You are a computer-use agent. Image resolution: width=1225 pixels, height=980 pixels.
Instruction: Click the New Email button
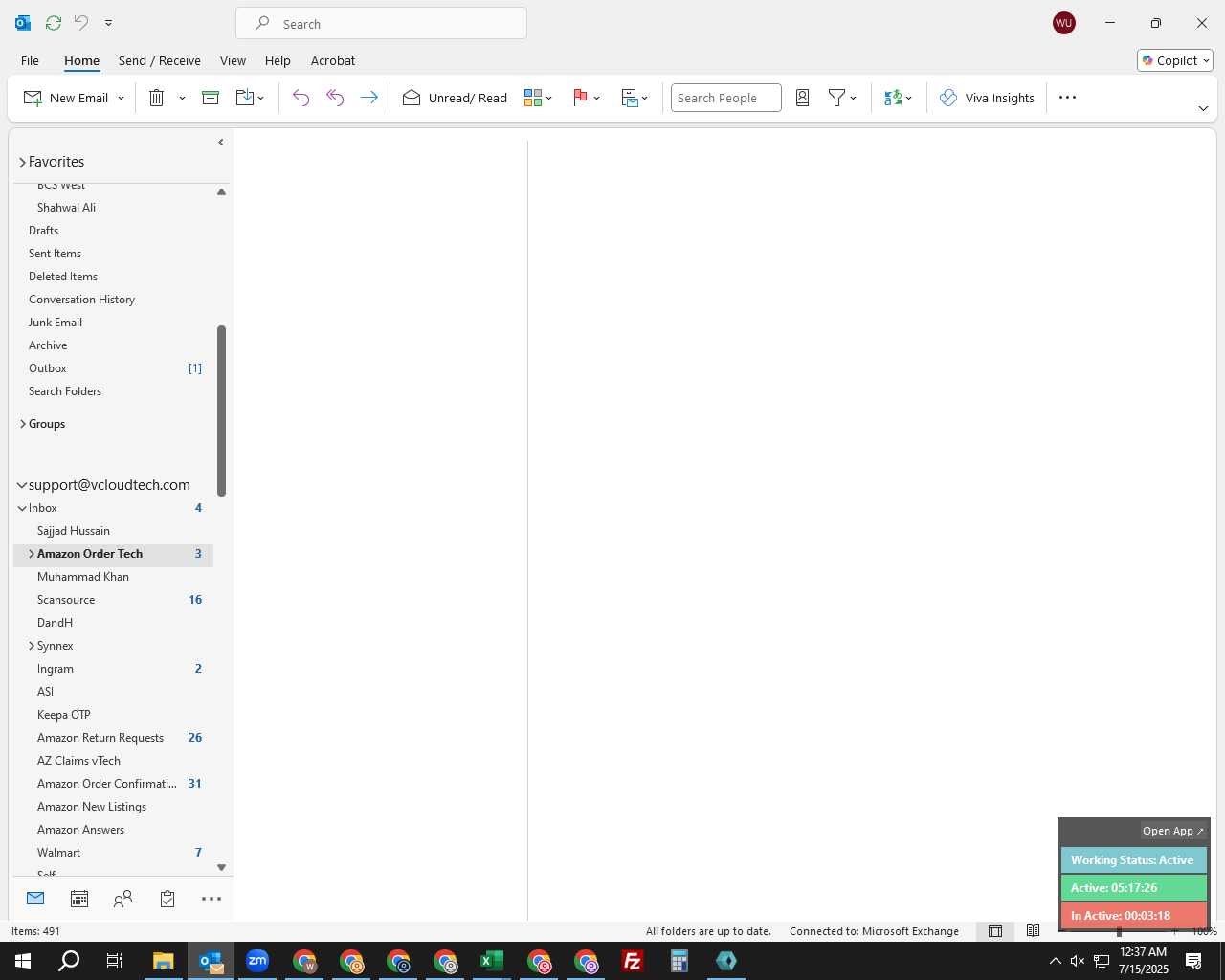pyautogui.click(x=66, y=98)
